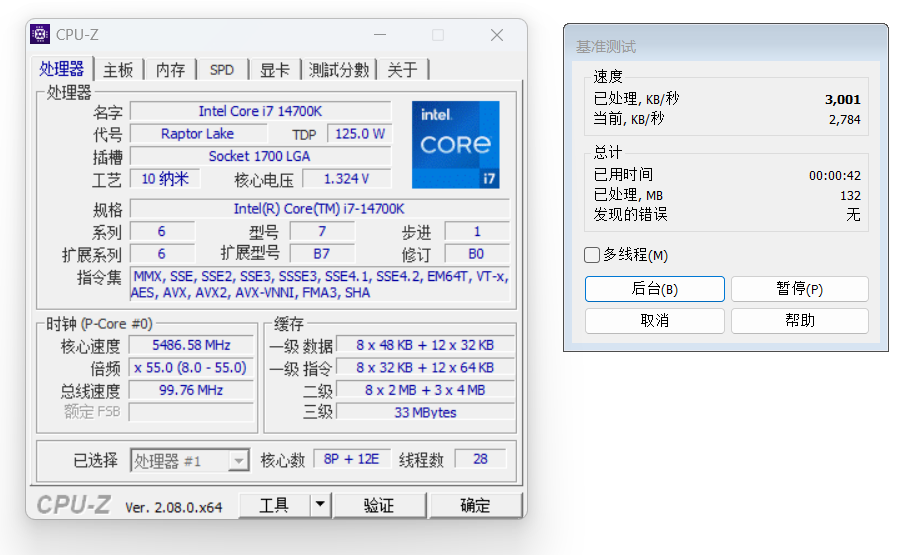Click the 工具 button
The image size is (920, 555).
click(x=275, y=505)
